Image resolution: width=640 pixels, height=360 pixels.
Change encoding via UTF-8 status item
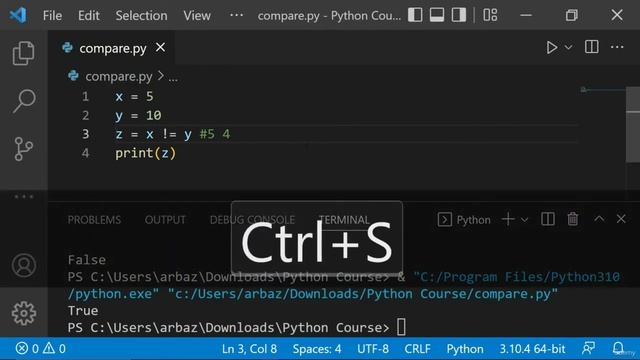[x=373, y=349]
